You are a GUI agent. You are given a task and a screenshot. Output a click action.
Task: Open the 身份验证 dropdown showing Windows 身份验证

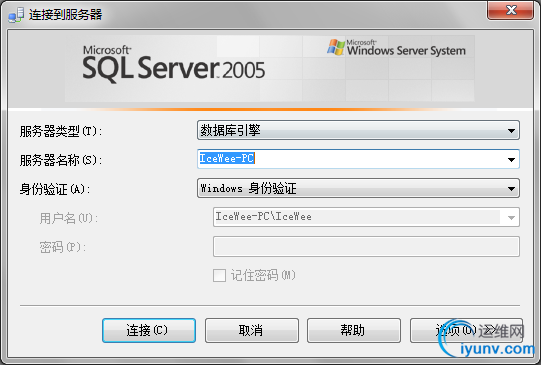pos(358,188)
